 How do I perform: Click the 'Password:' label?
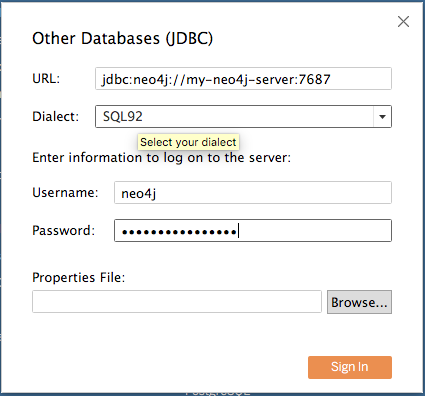(64, 231)
